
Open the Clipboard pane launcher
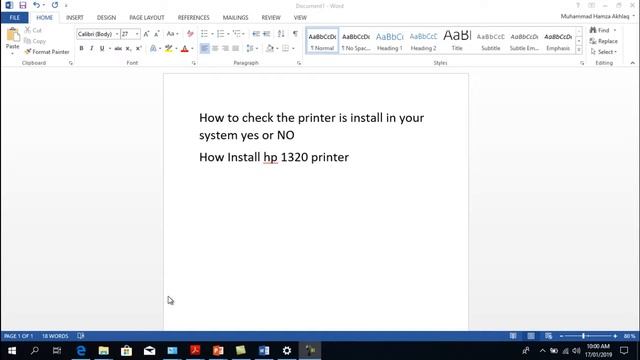click(71, 63)
